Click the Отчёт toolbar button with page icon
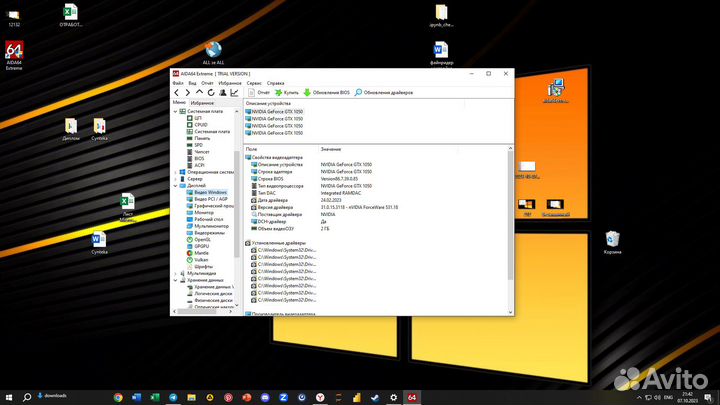The width and height of the screenshot is (720, 405). coord(259,93)
